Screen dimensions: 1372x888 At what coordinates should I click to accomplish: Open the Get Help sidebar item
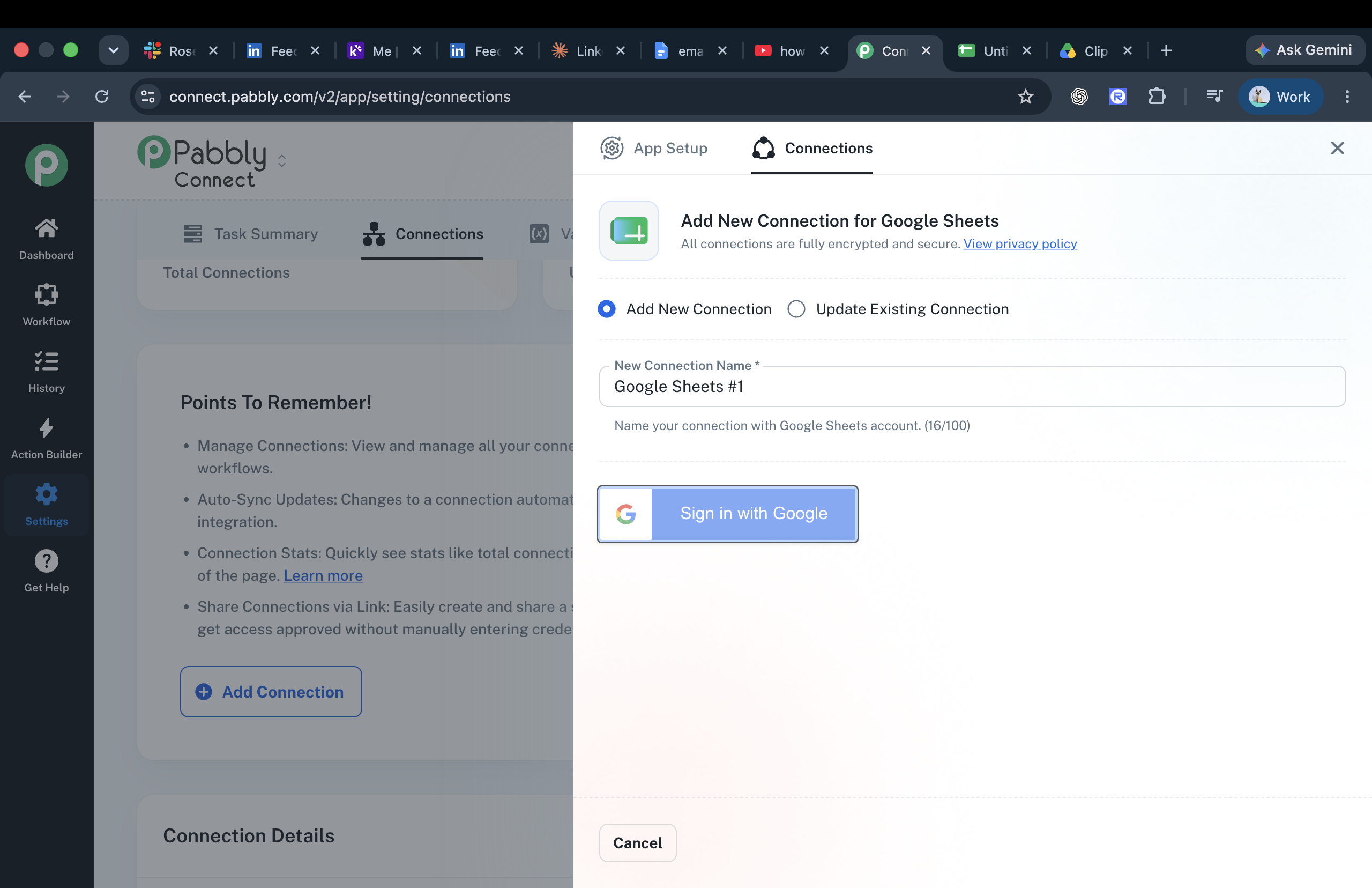point(47,572)
